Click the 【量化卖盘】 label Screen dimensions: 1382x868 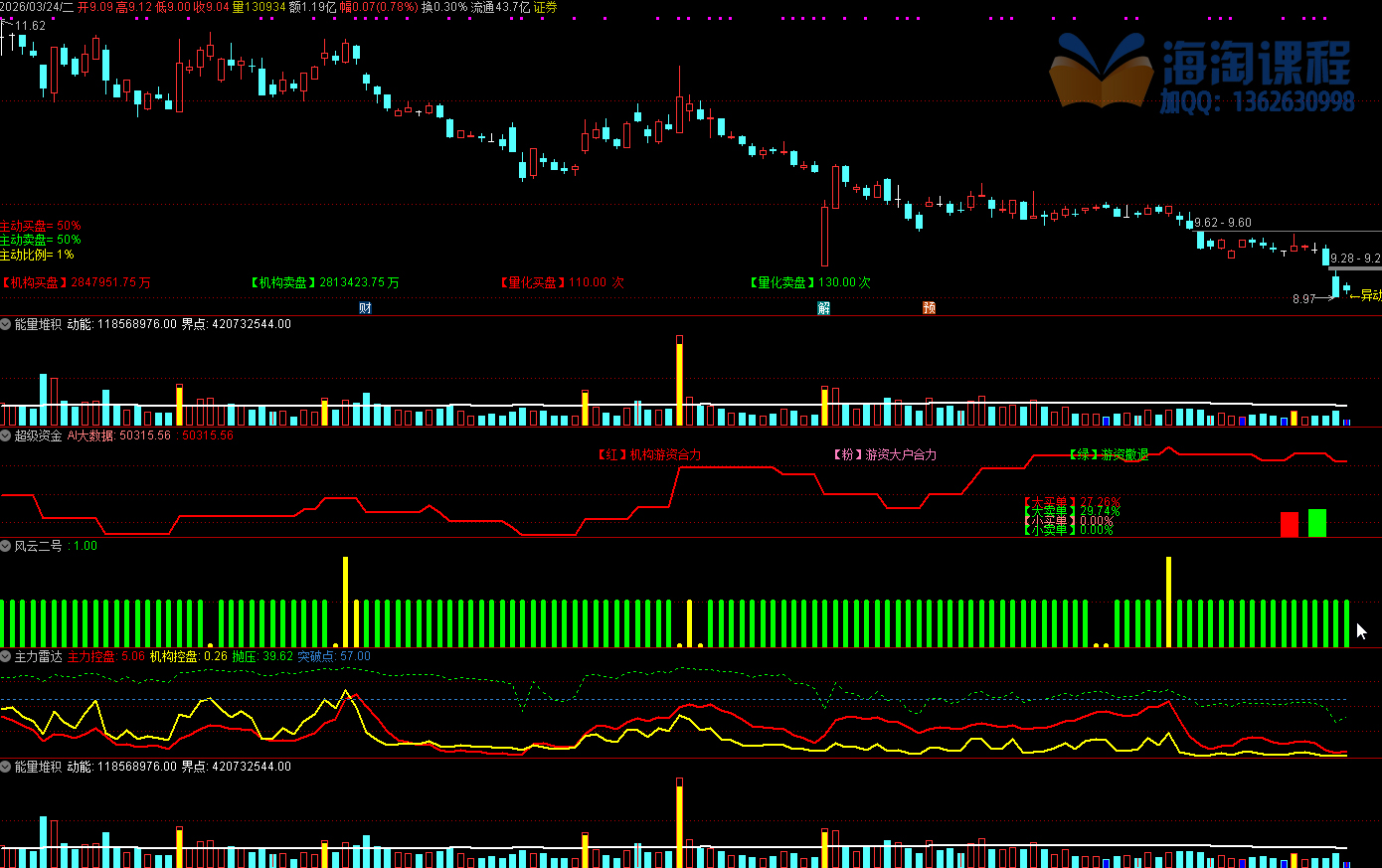tap(781, 282)
